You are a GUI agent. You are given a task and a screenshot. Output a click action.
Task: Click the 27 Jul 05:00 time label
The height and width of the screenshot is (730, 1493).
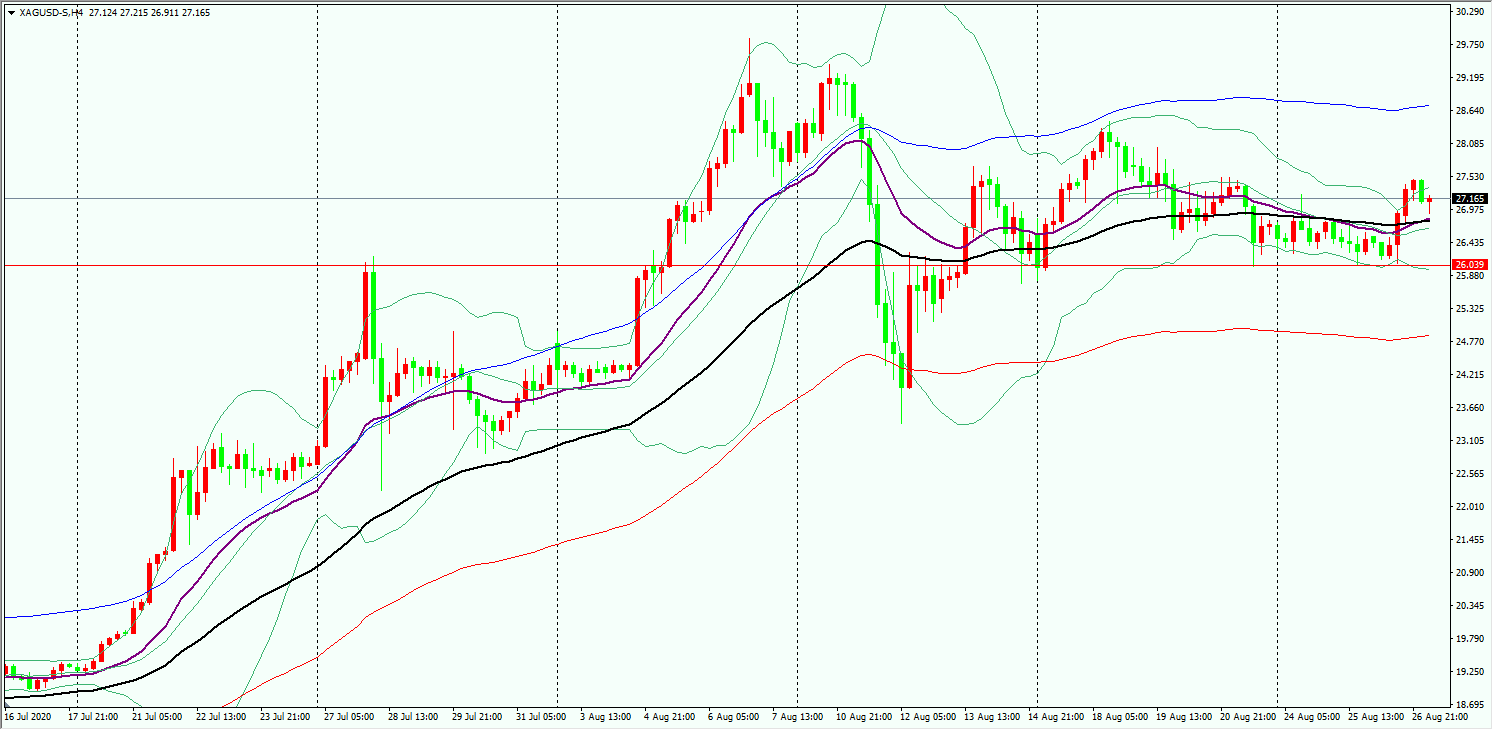click(348, 717)
